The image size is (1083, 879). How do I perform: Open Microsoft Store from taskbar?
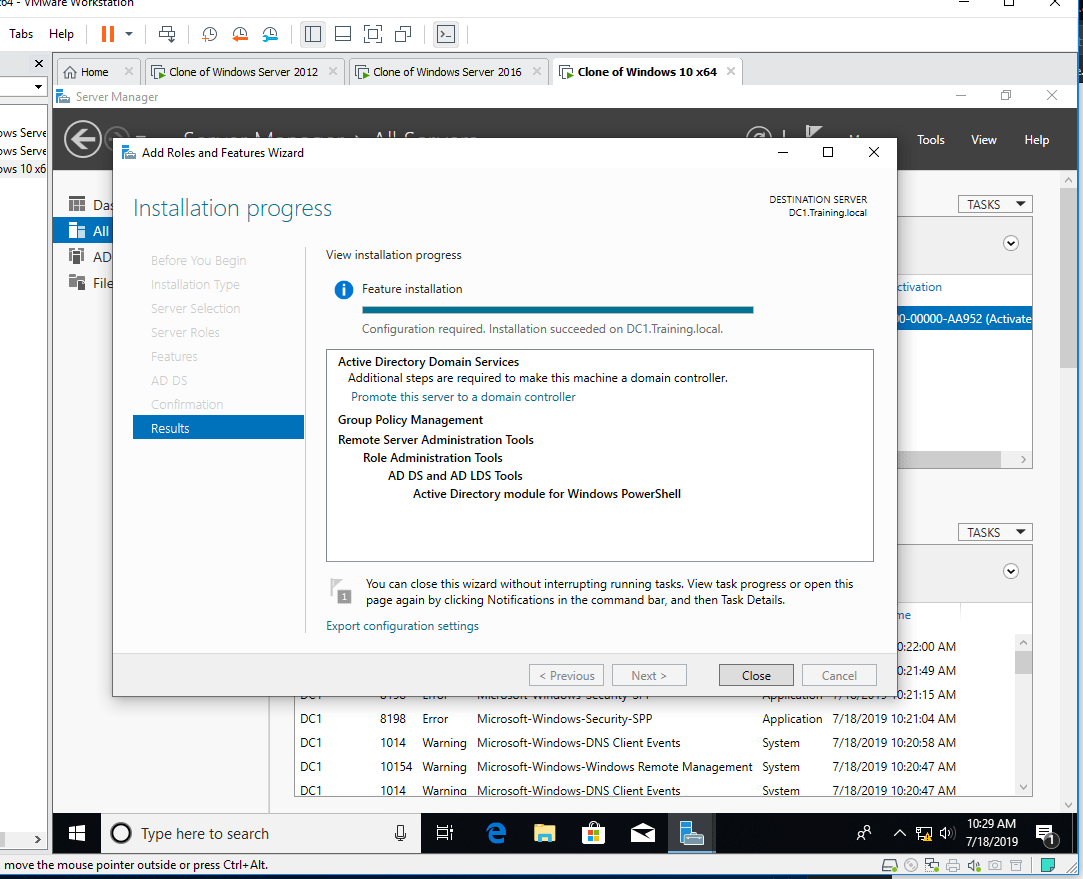coord(593,833)
